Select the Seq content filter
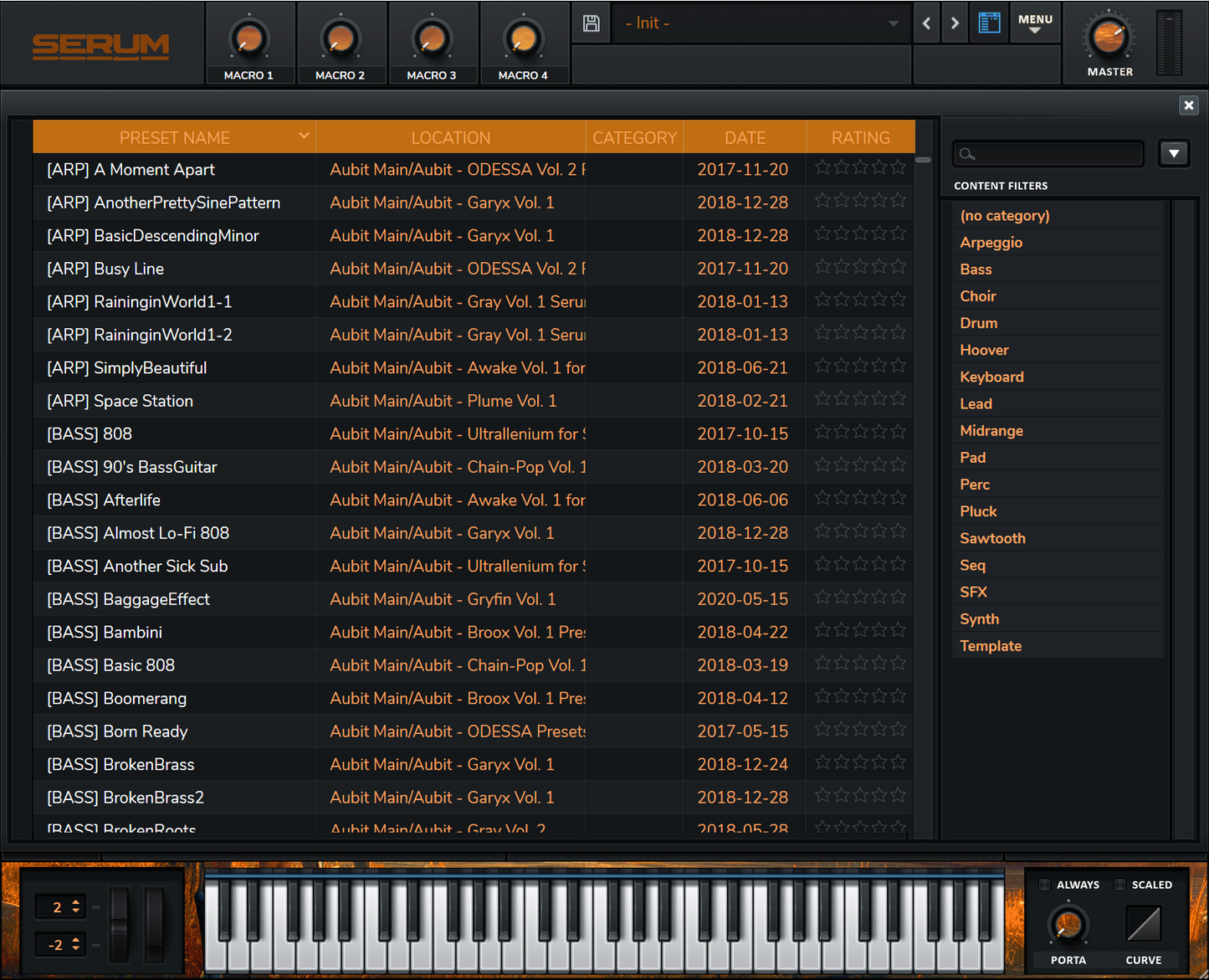Image resolution: width=1209 pixels, height=980 pixels. (1058, 565)
